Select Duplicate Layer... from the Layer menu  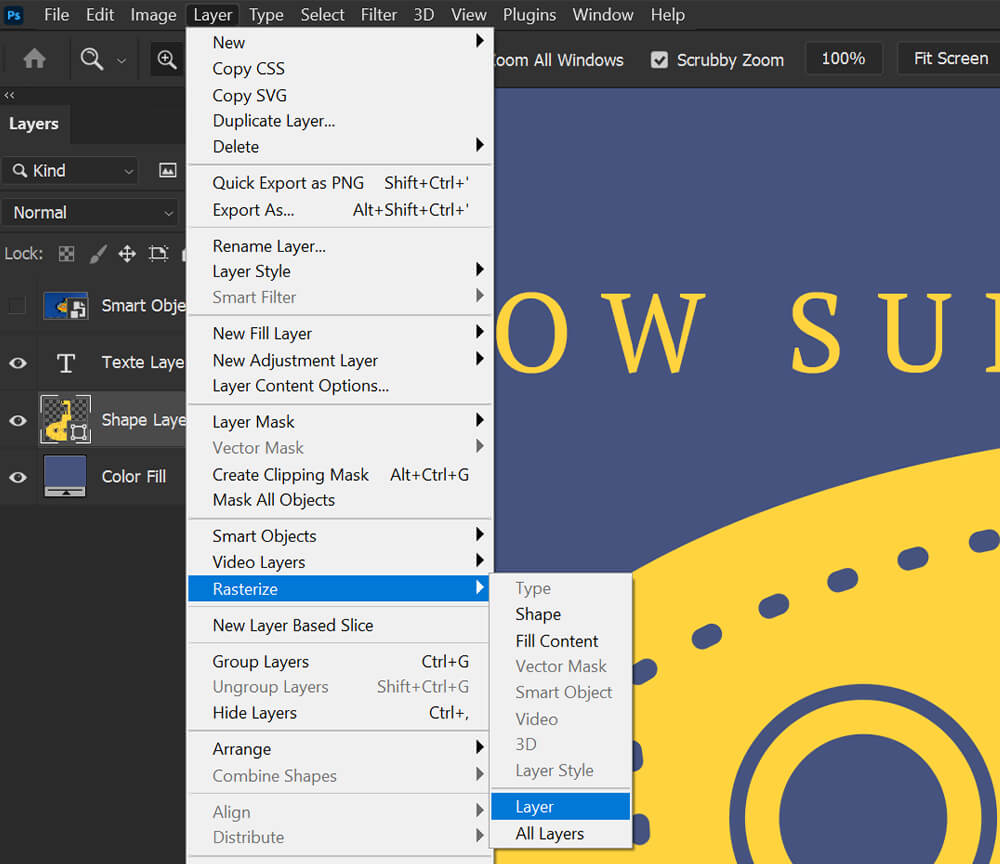click(273, 121)
